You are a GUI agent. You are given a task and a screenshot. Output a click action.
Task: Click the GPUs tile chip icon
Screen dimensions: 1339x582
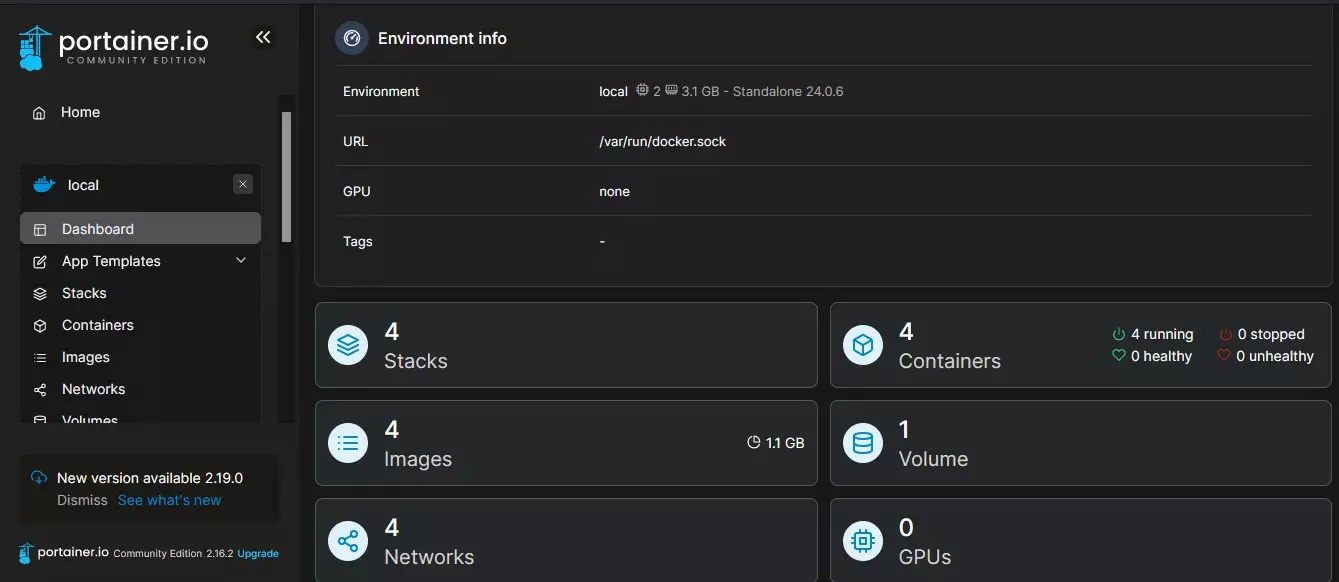coord(862,541)
